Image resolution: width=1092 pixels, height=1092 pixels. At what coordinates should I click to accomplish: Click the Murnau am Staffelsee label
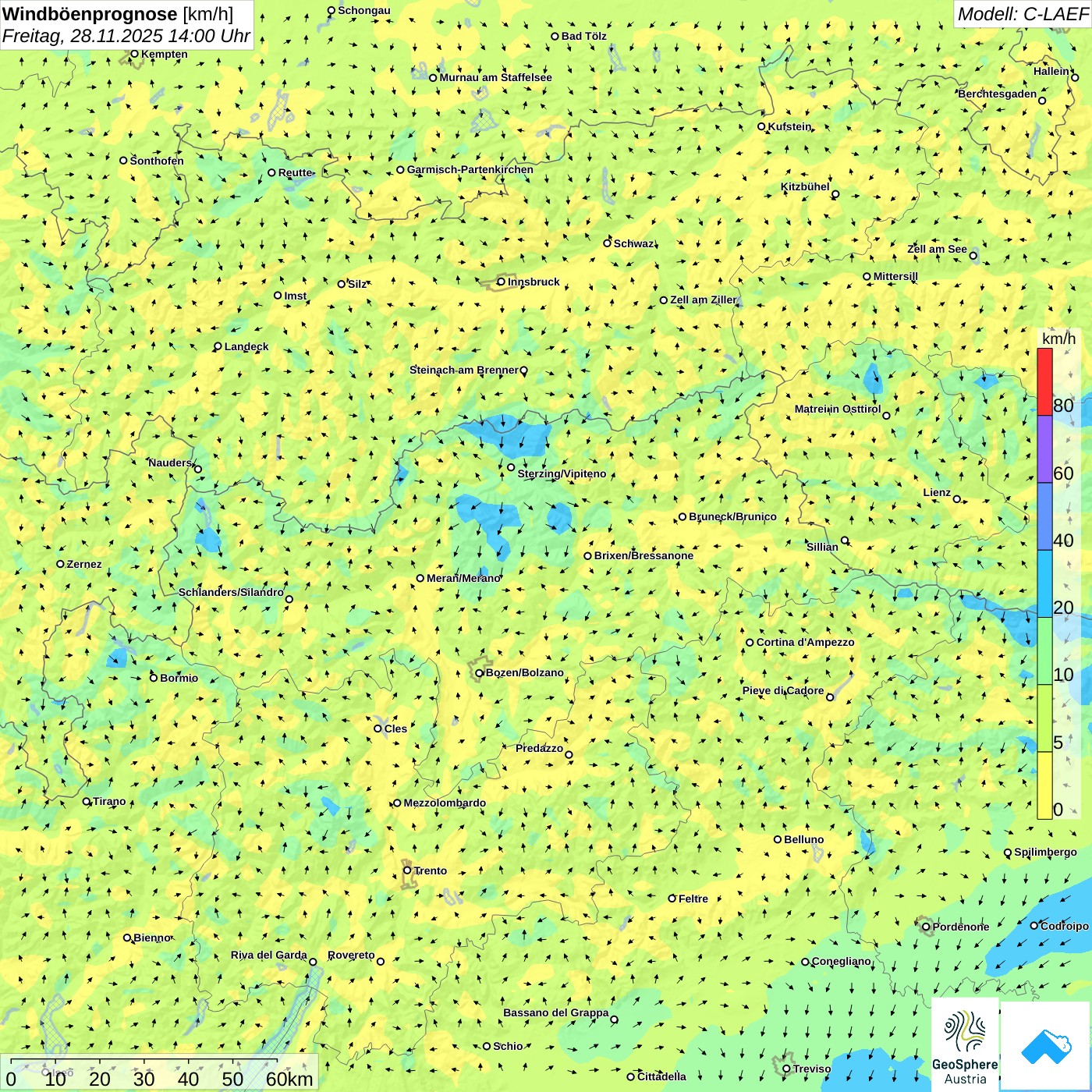[495, 77]
